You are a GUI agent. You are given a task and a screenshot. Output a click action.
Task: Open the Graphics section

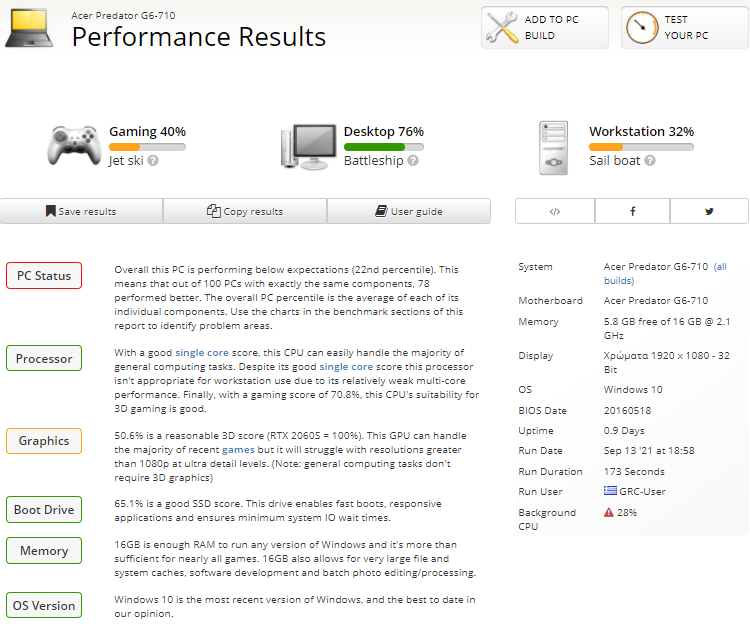pyautogui.click(x=44, y=441)
